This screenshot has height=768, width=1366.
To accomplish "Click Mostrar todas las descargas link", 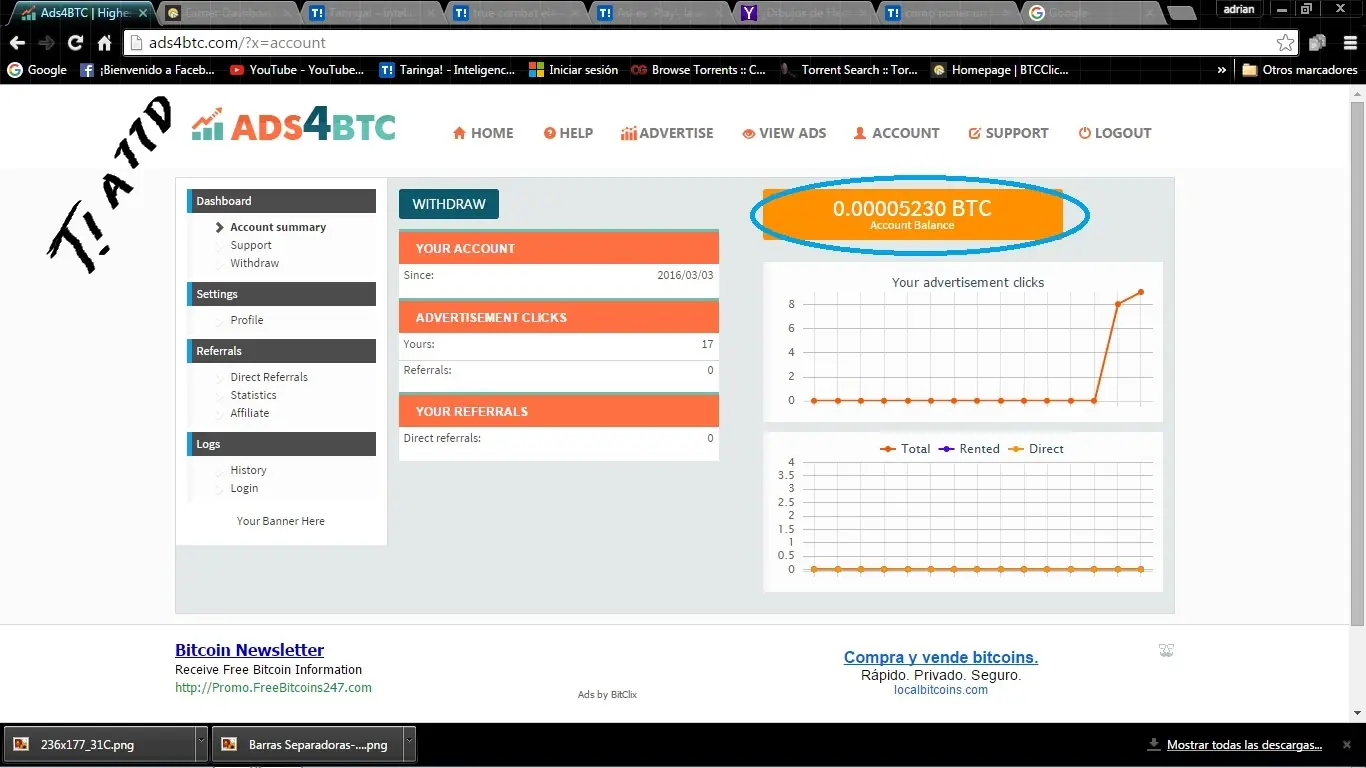I will pos(1244,745).
